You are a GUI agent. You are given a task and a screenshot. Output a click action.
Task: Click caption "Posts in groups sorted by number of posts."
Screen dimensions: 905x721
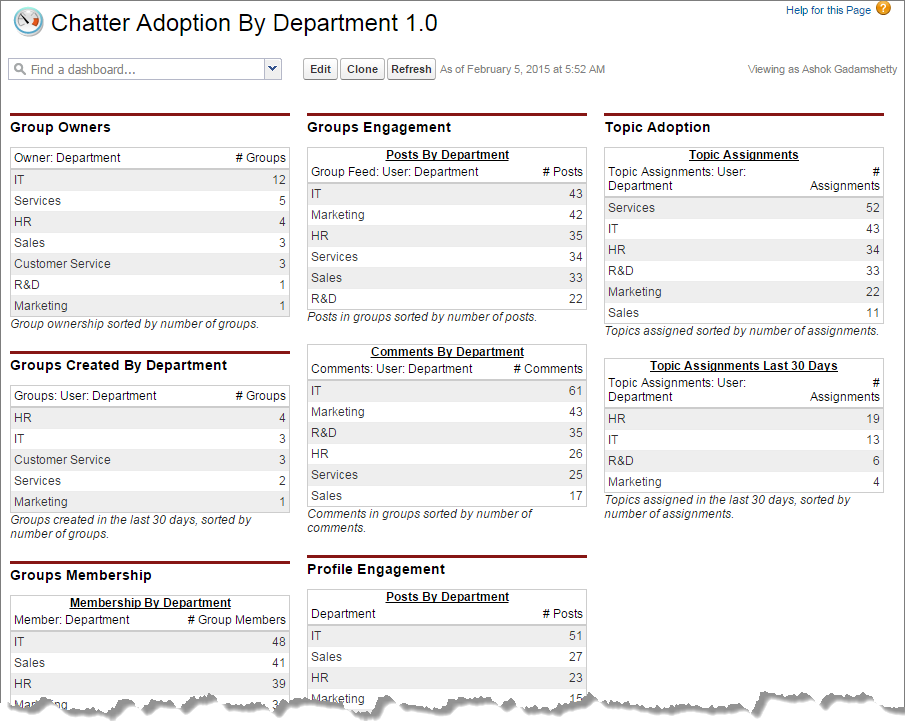pyautogui.click(x=422, y=317)
